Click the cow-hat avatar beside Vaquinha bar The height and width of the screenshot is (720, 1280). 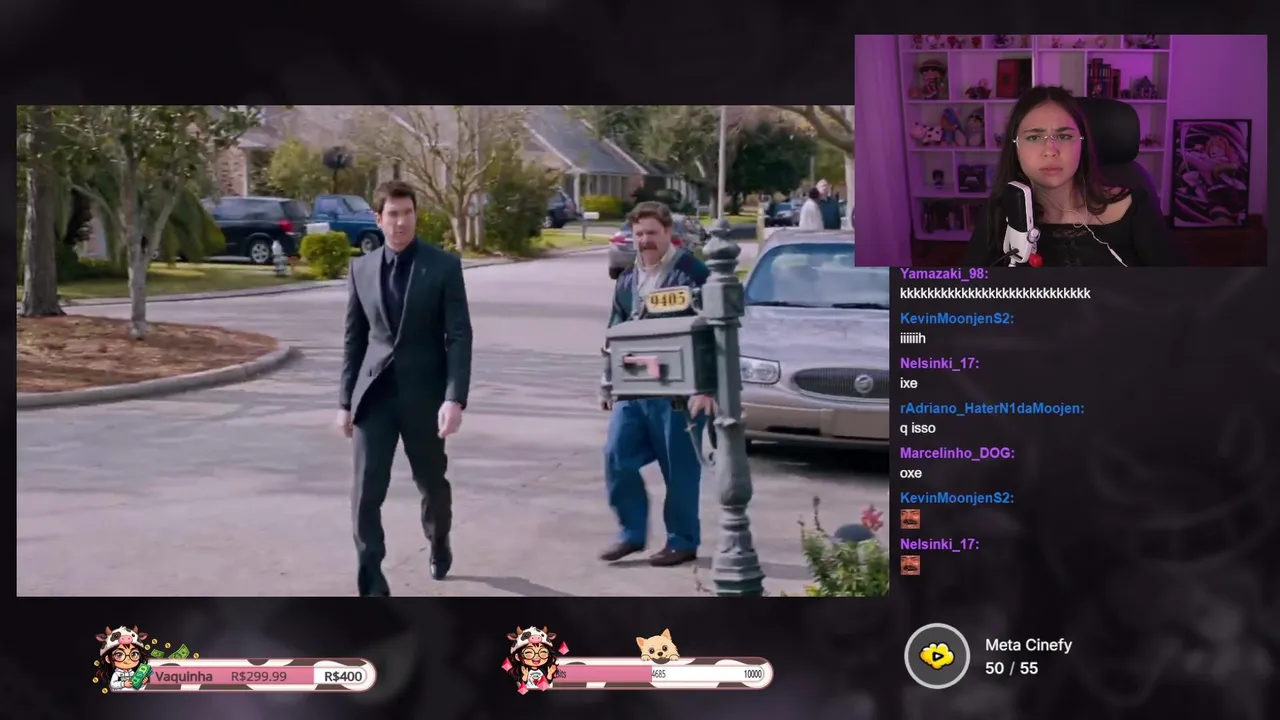121,658
